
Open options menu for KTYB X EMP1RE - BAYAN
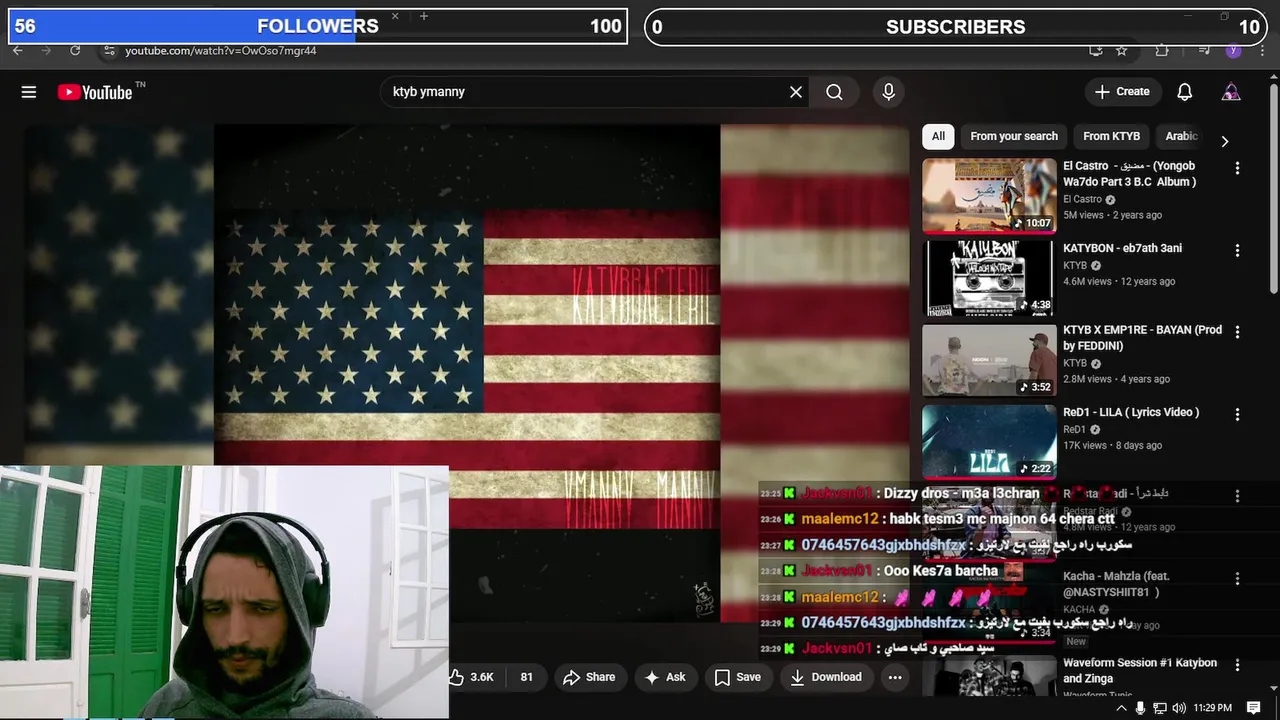click(x=1237, y=332)
